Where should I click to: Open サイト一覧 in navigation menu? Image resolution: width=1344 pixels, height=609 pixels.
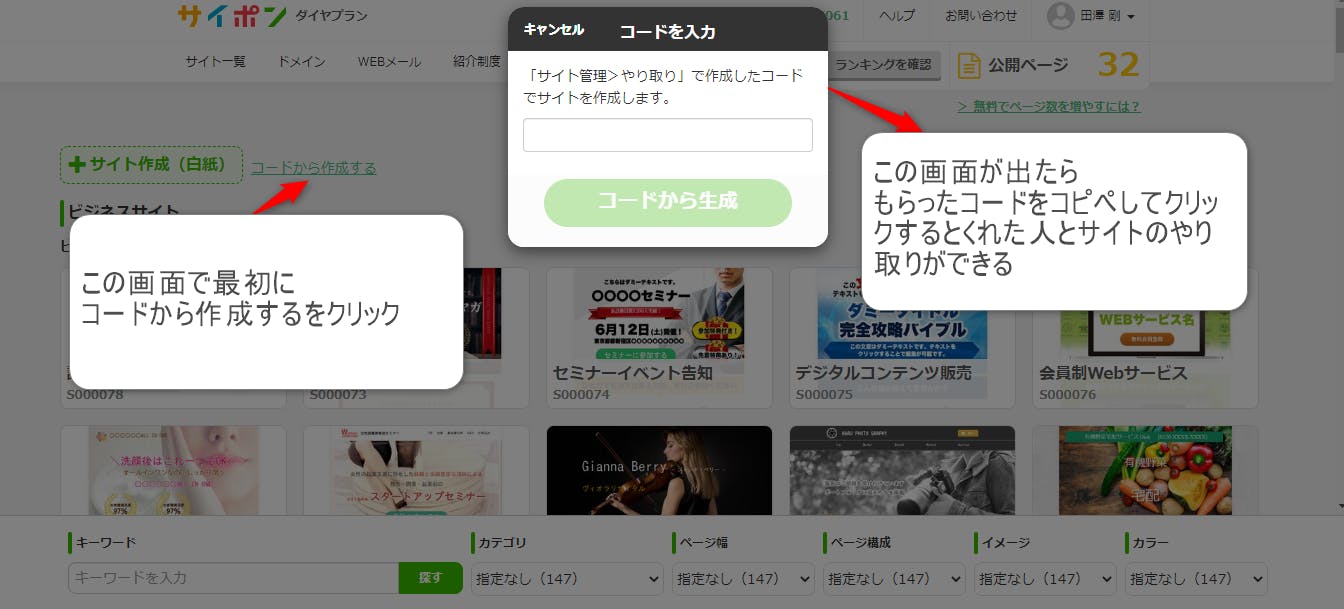(x=215, y=62)
